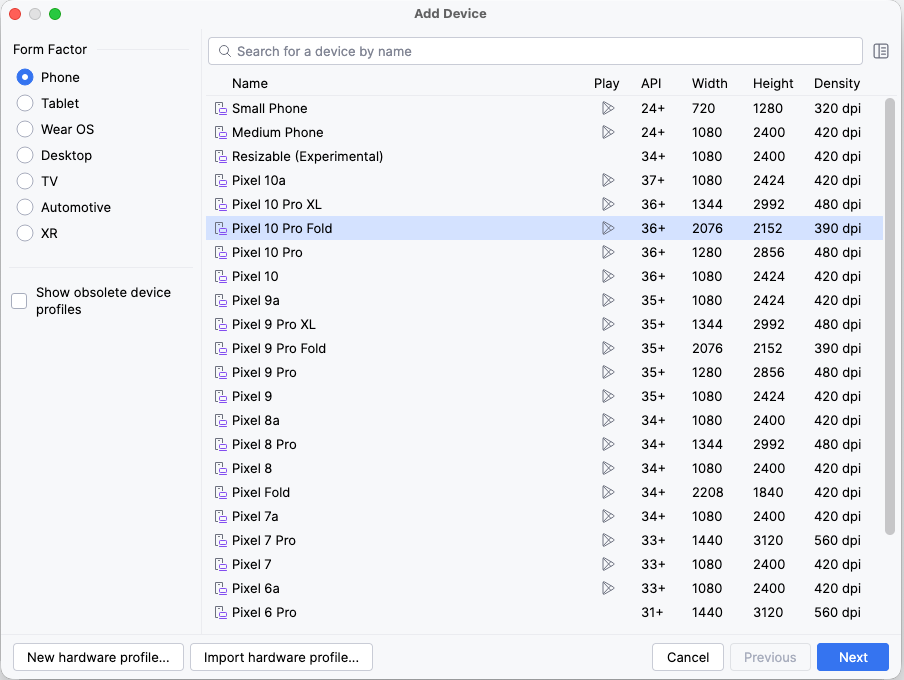Click the Play Store icon for Pixel Fold
The height and width of the screenshot is (680, 904).
click(x=608, y=493)
